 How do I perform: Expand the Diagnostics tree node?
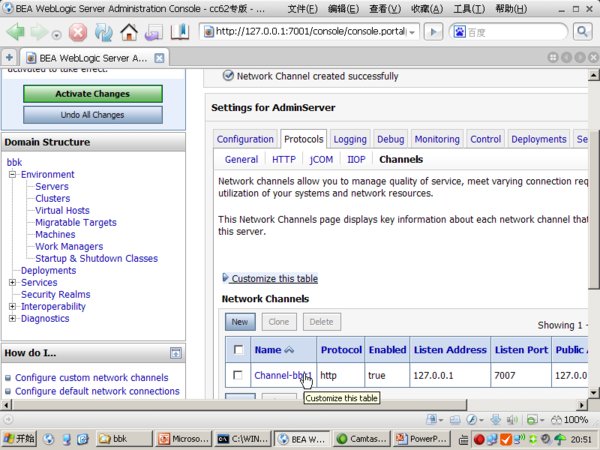pyautogui.click(x=12, y=318)
